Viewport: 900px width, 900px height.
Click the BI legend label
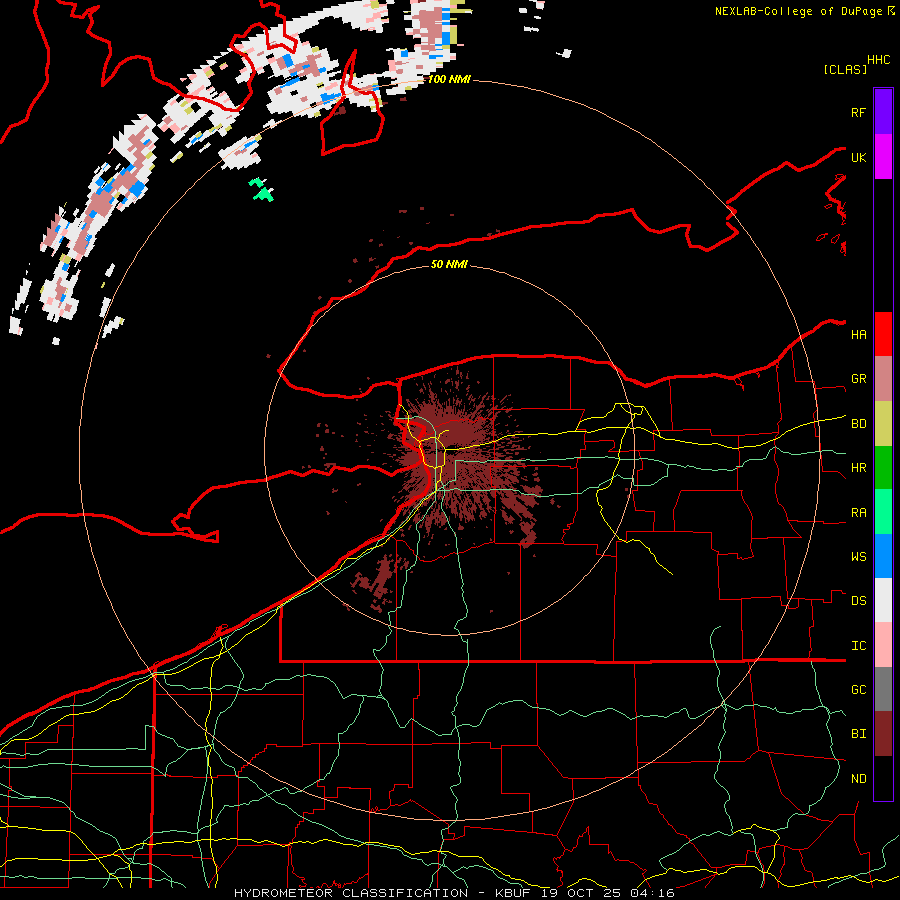coord(858,734)
